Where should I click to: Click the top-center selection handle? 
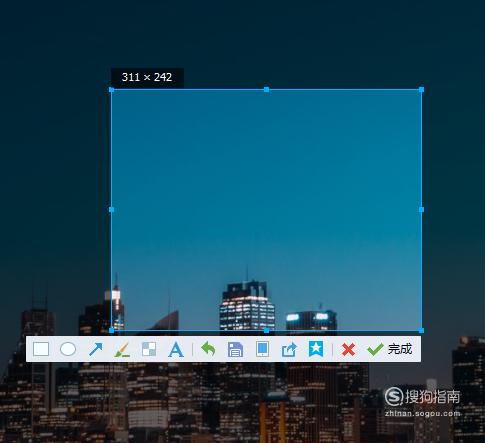(x=266, y=89)
